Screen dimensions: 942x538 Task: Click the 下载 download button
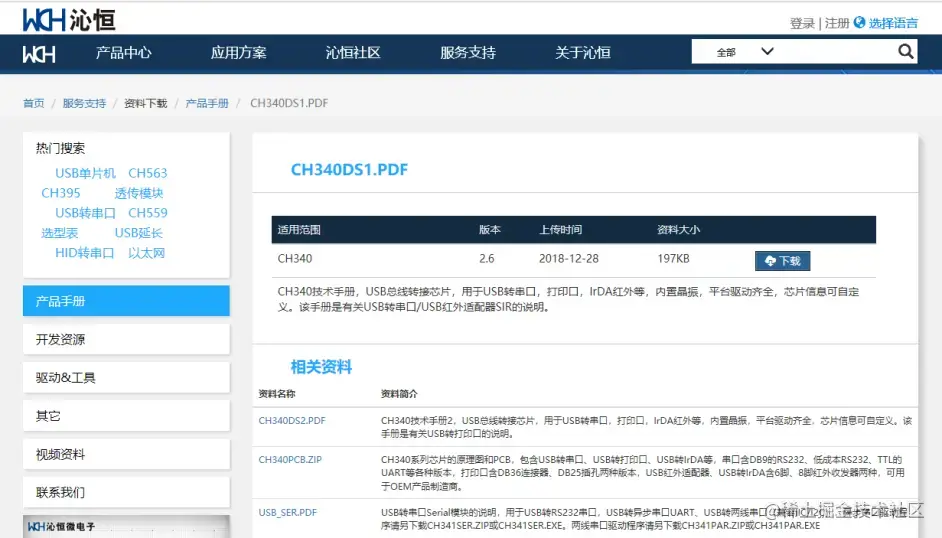click(x=782, y=261)
